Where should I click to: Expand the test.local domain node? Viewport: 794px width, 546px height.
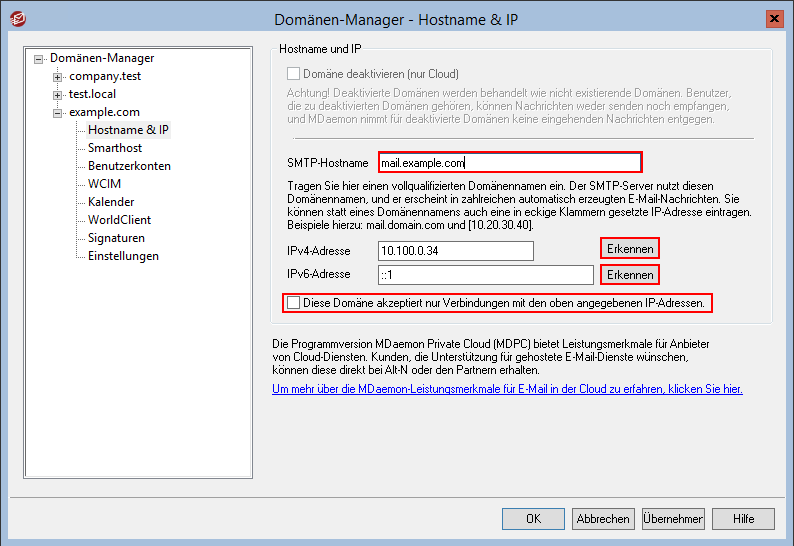[x=58, y=95]
